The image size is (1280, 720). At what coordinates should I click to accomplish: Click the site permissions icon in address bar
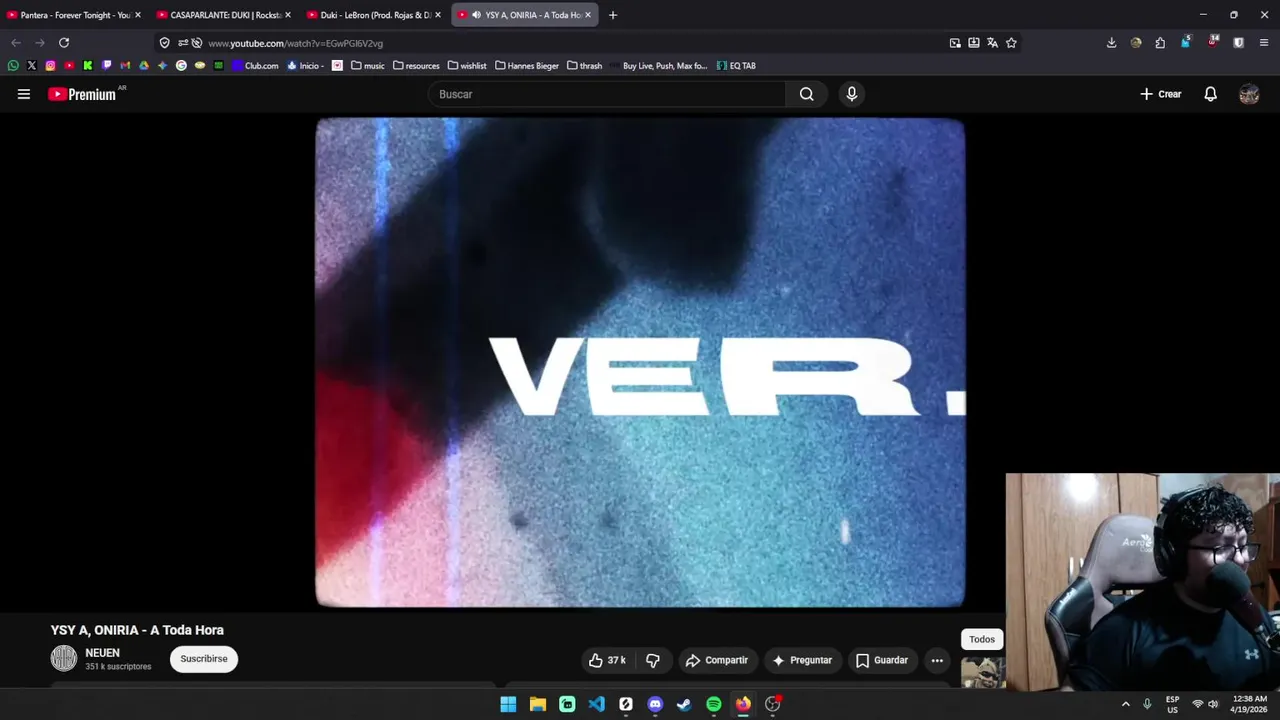(x=181, y=43)
